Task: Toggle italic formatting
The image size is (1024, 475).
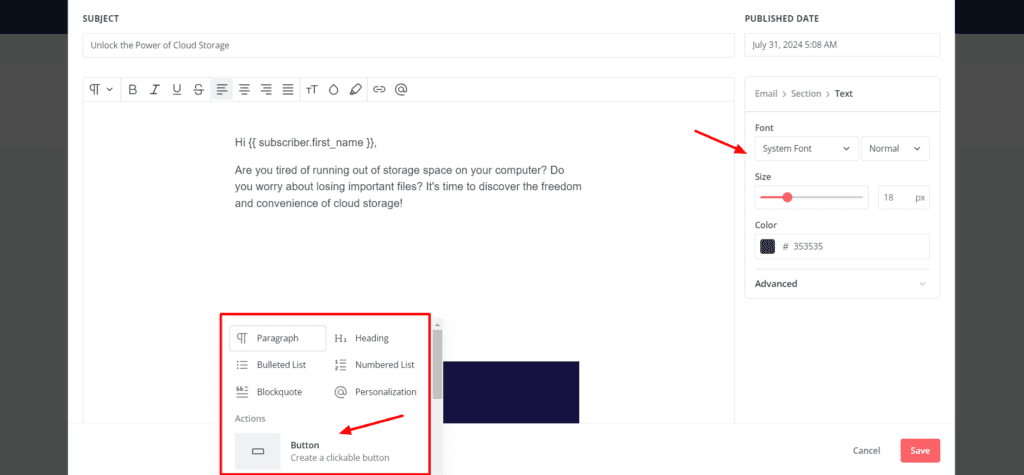Action: pyautogui.click(x=155, y=90)
